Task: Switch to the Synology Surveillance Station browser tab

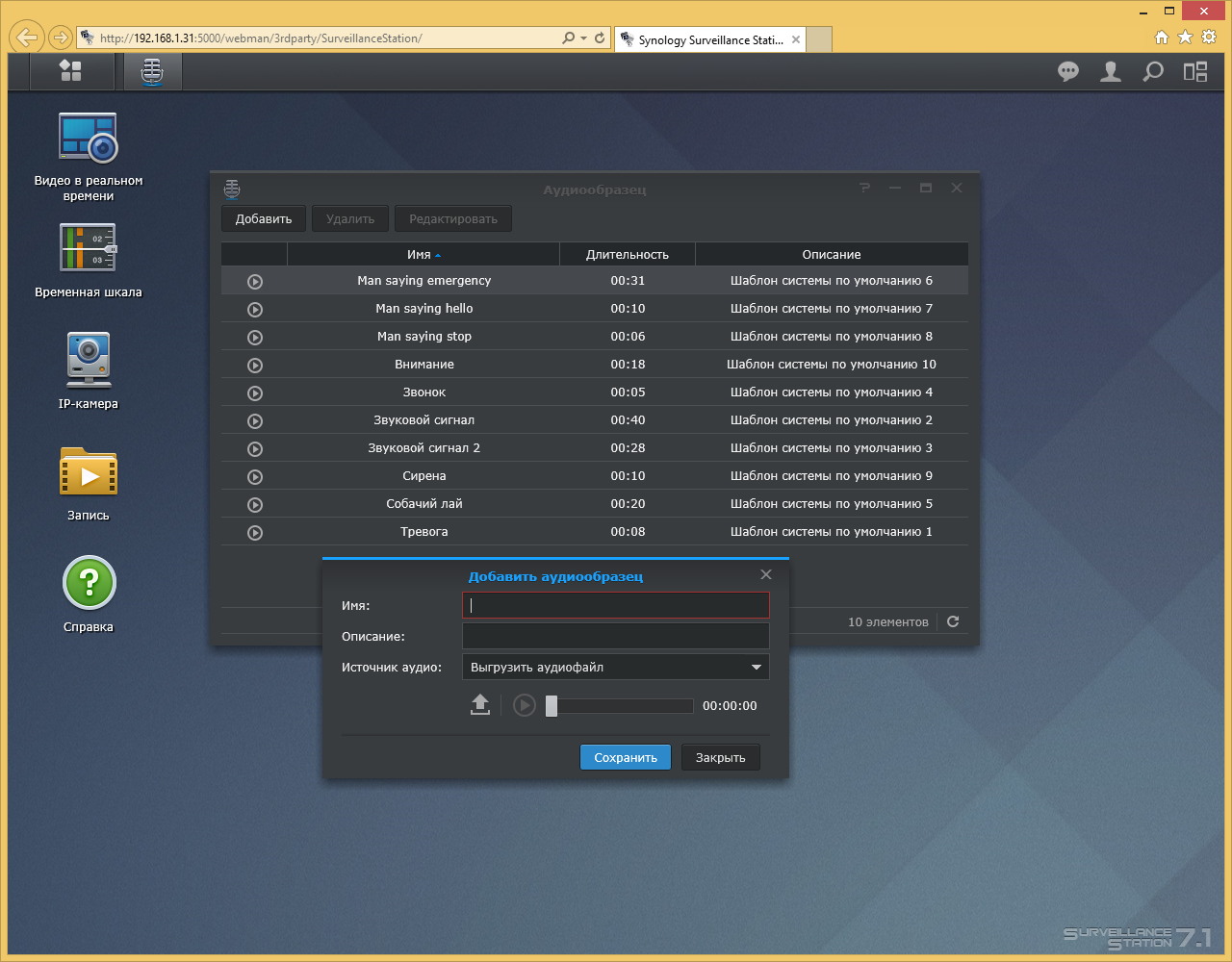Action: click(x=710, y=39)
